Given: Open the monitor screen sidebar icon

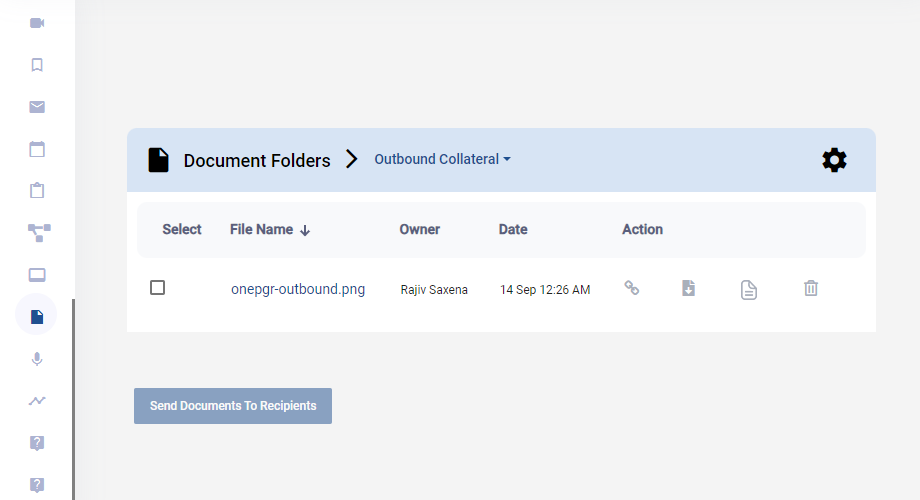Looking at the screenshot, I should pyautogui.click(x=37, y=275).
